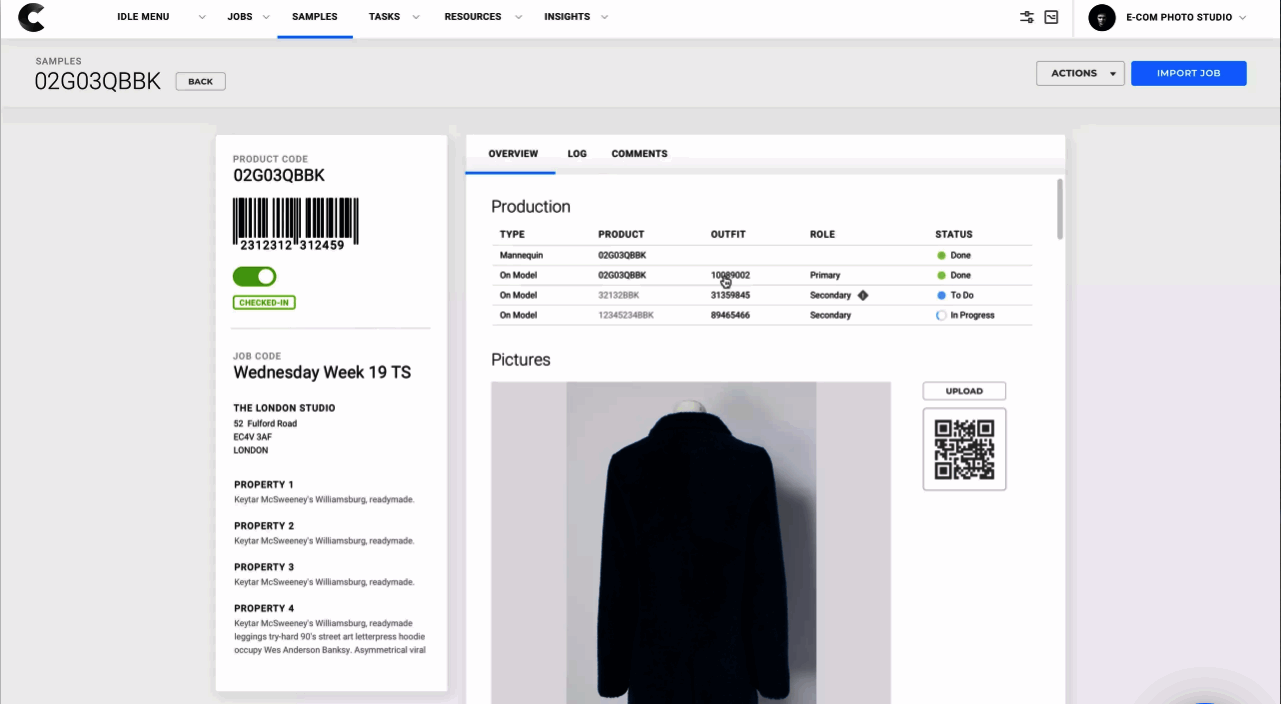Switch to the Overview tab
The width and height of the screenshot is (1281, 704).
[513, 154]
